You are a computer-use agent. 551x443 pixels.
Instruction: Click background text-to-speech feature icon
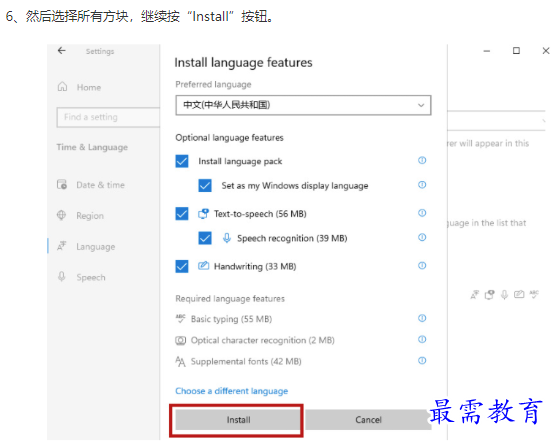point(490,294)
